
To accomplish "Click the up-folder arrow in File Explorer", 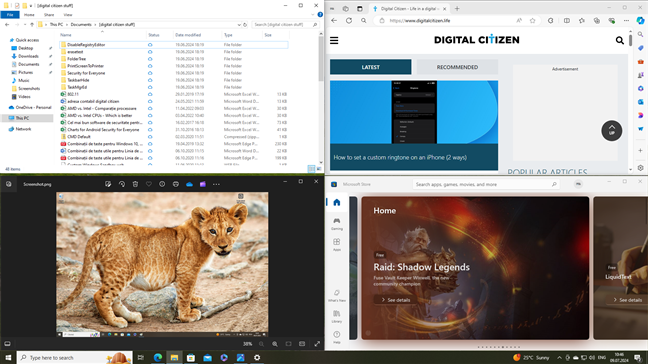I will point(32,25).
